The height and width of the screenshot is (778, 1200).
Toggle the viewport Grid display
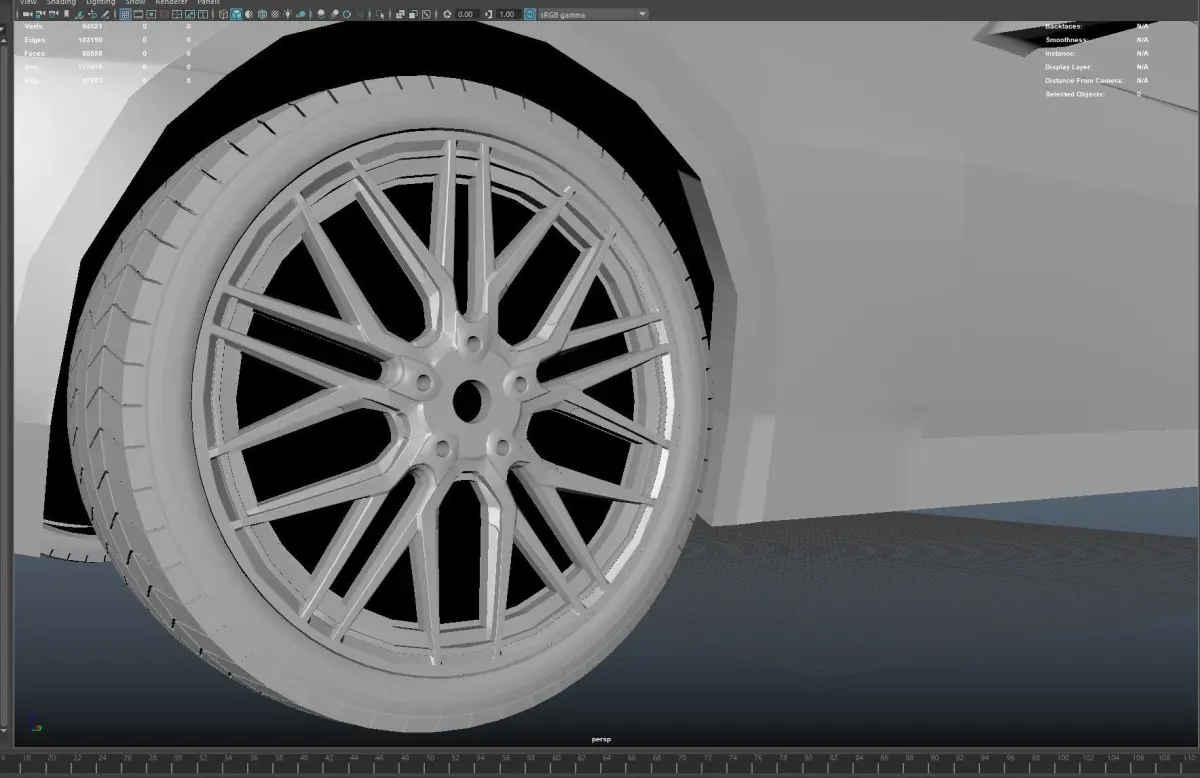coord(124,14)
